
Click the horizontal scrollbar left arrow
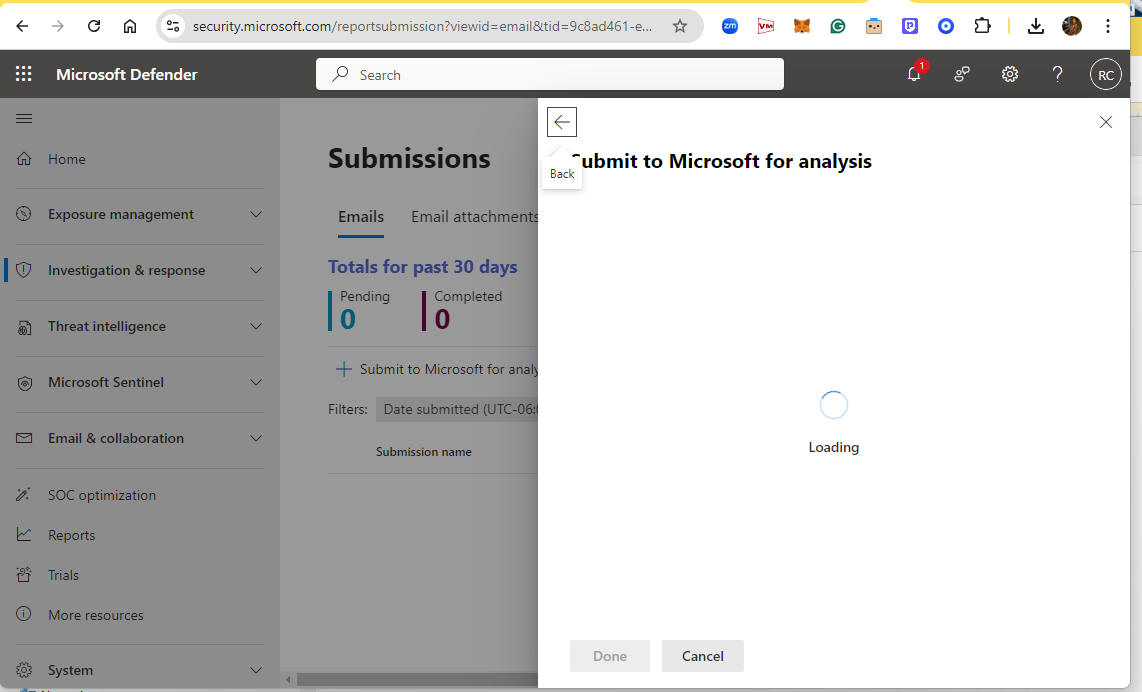[288, 680]
